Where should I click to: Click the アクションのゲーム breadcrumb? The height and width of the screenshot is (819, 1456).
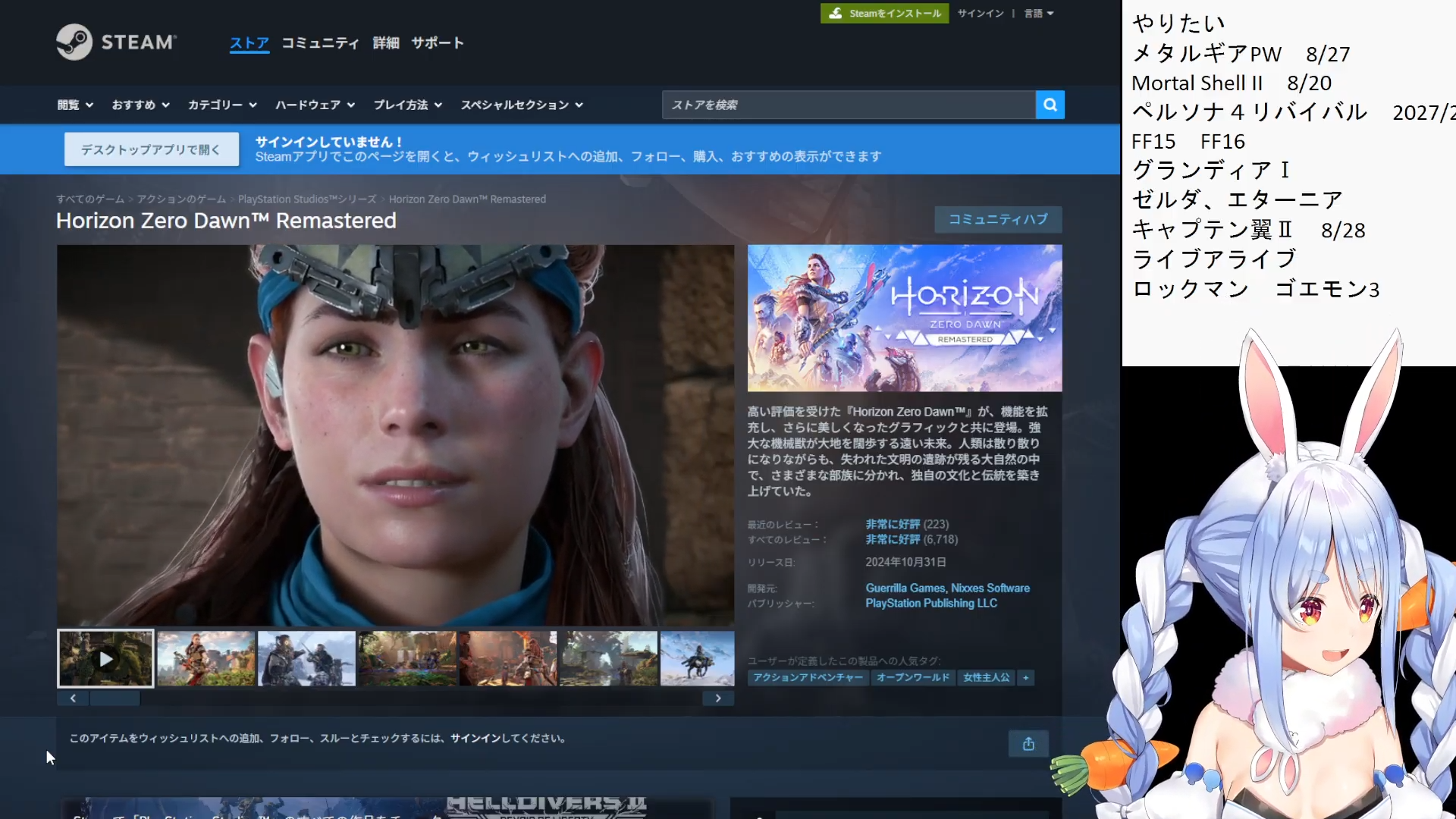tap(181, 199)
